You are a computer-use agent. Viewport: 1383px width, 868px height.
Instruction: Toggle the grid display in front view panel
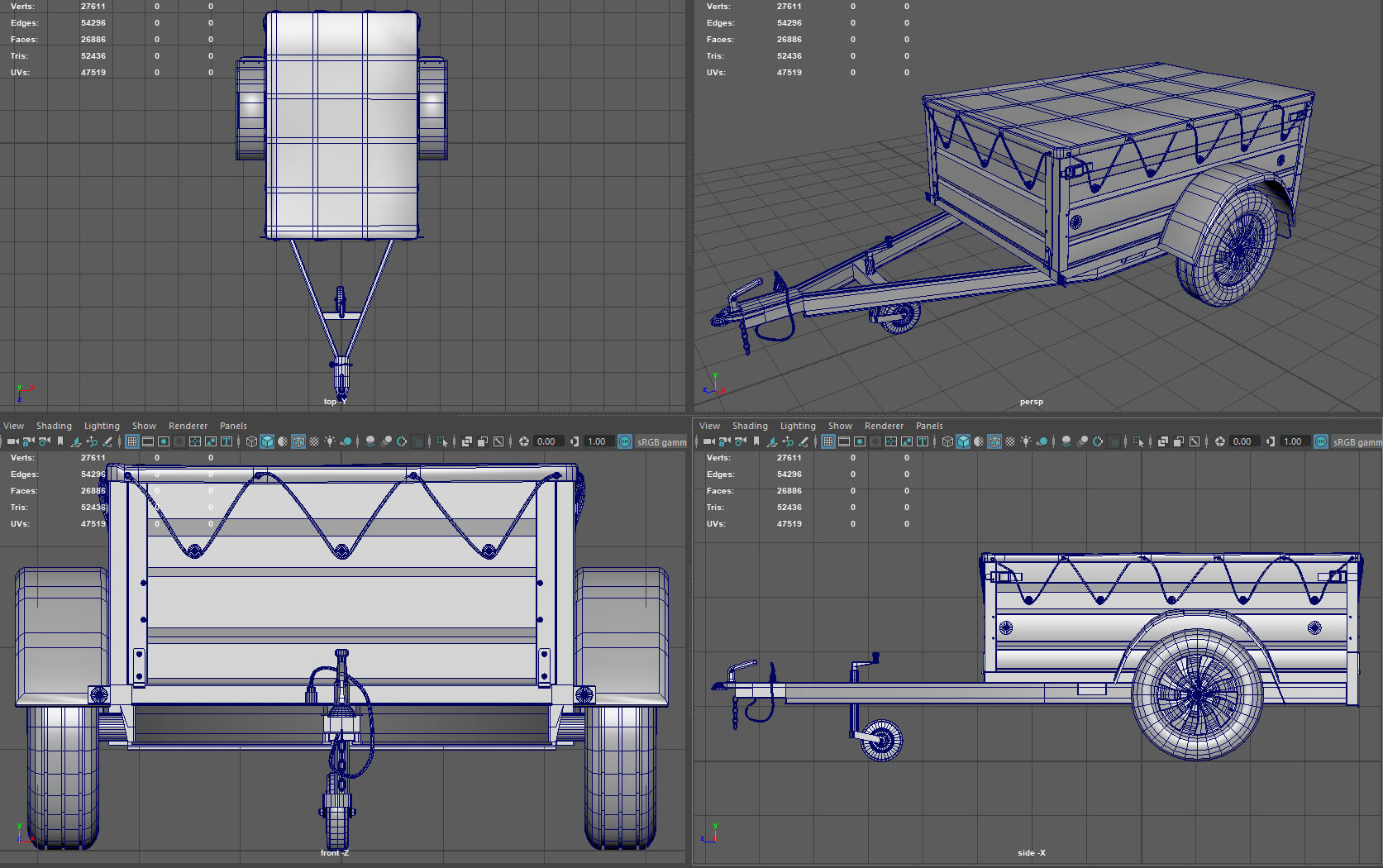coord(132,441)
